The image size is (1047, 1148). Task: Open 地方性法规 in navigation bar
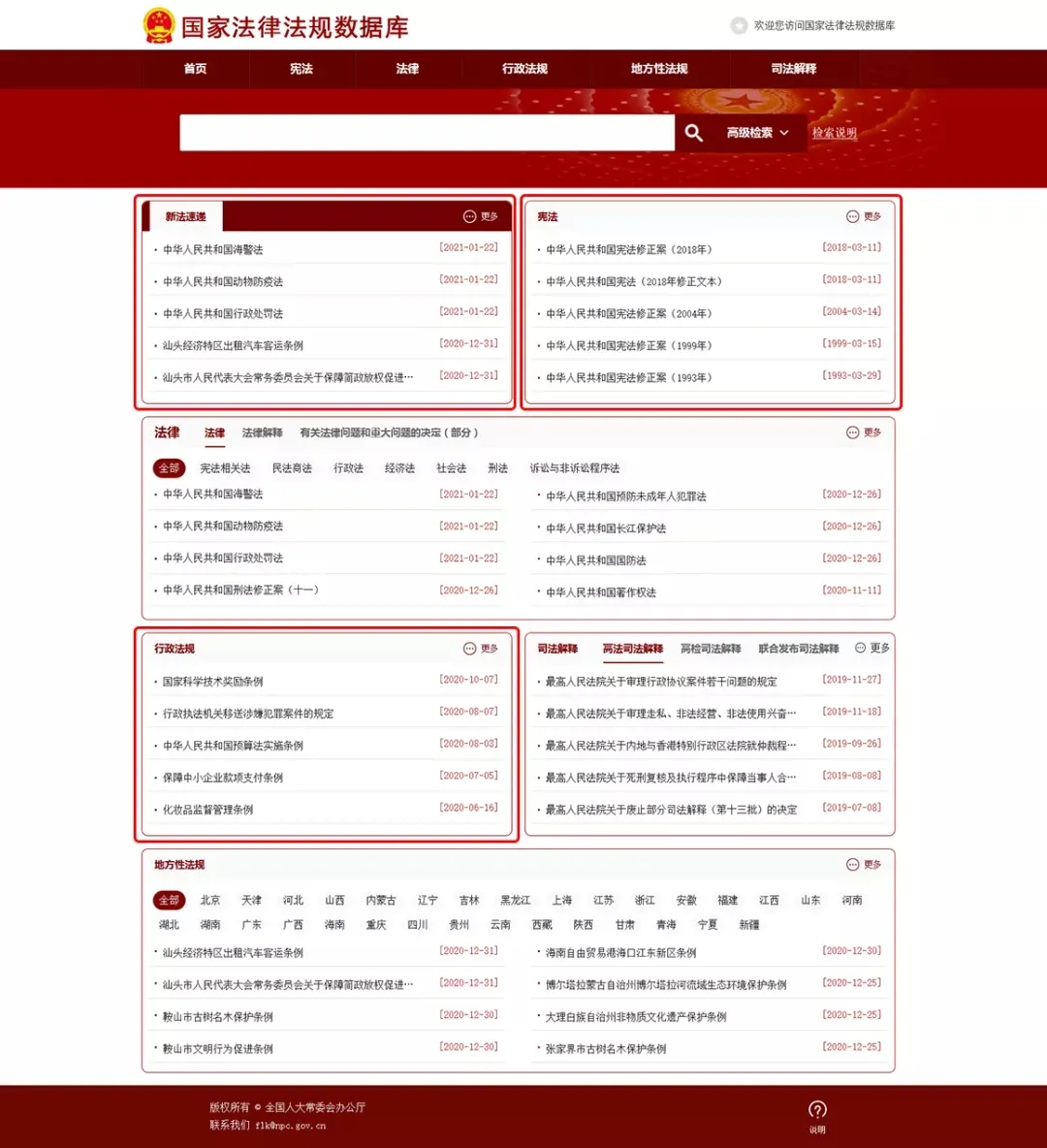pyautogui.click(x=659, y=69)
